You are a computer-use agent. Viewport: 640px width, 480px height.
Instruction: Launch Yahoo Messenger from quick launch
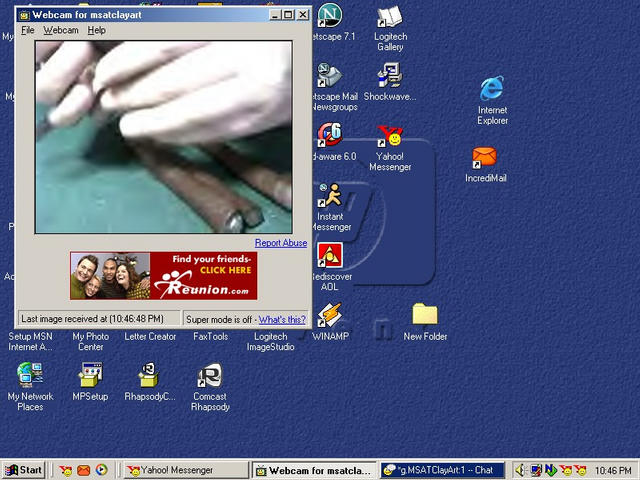point(66,470)
